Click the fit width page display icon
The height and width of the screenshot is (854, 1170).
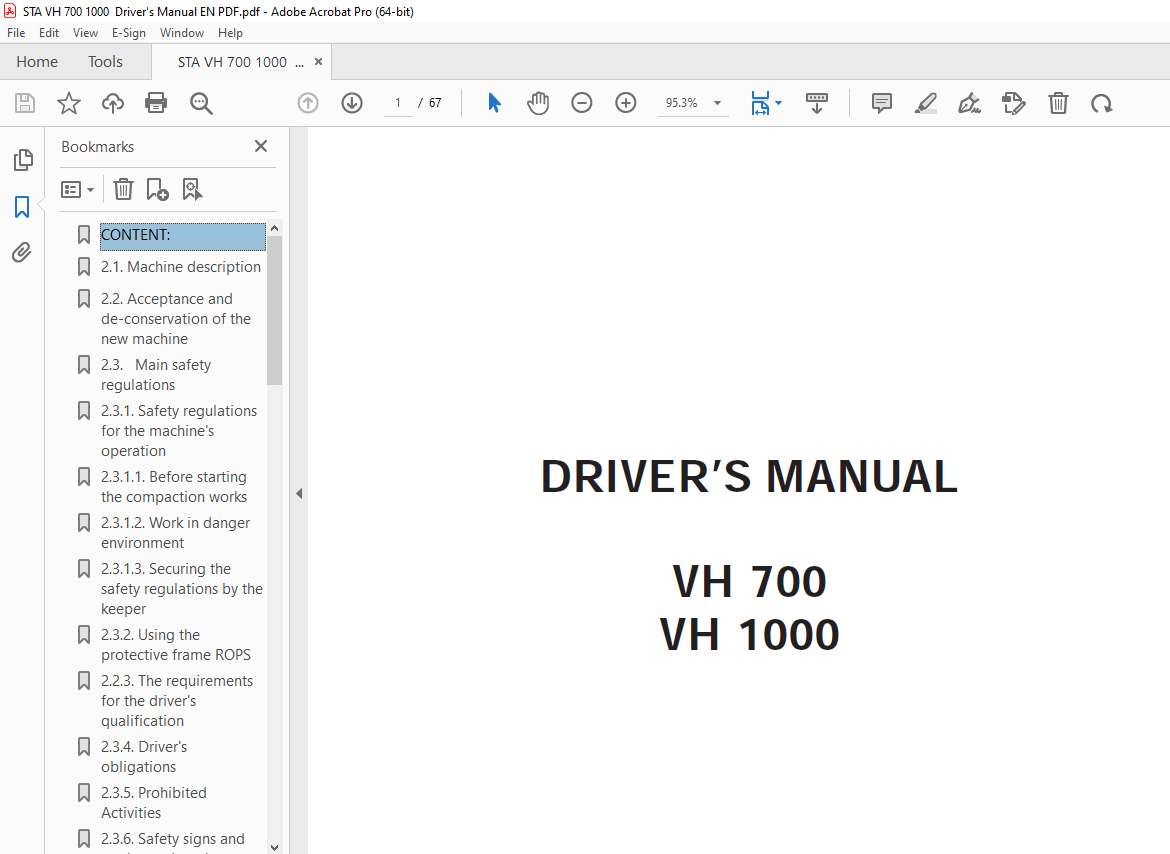pyautogui.click(x=760, y=103)
